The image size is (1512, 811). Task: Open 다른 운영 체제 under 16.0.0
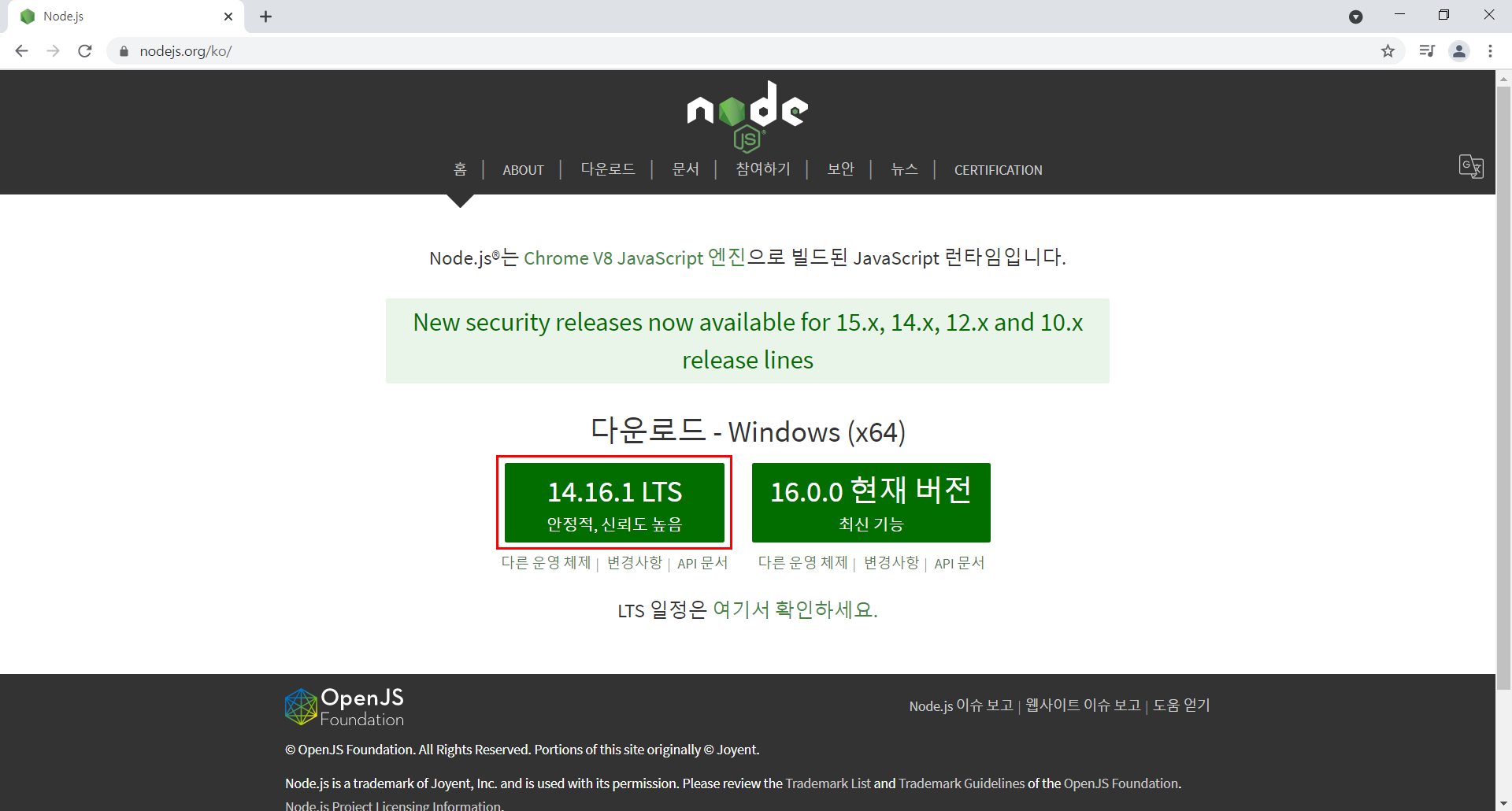(802, 563)
